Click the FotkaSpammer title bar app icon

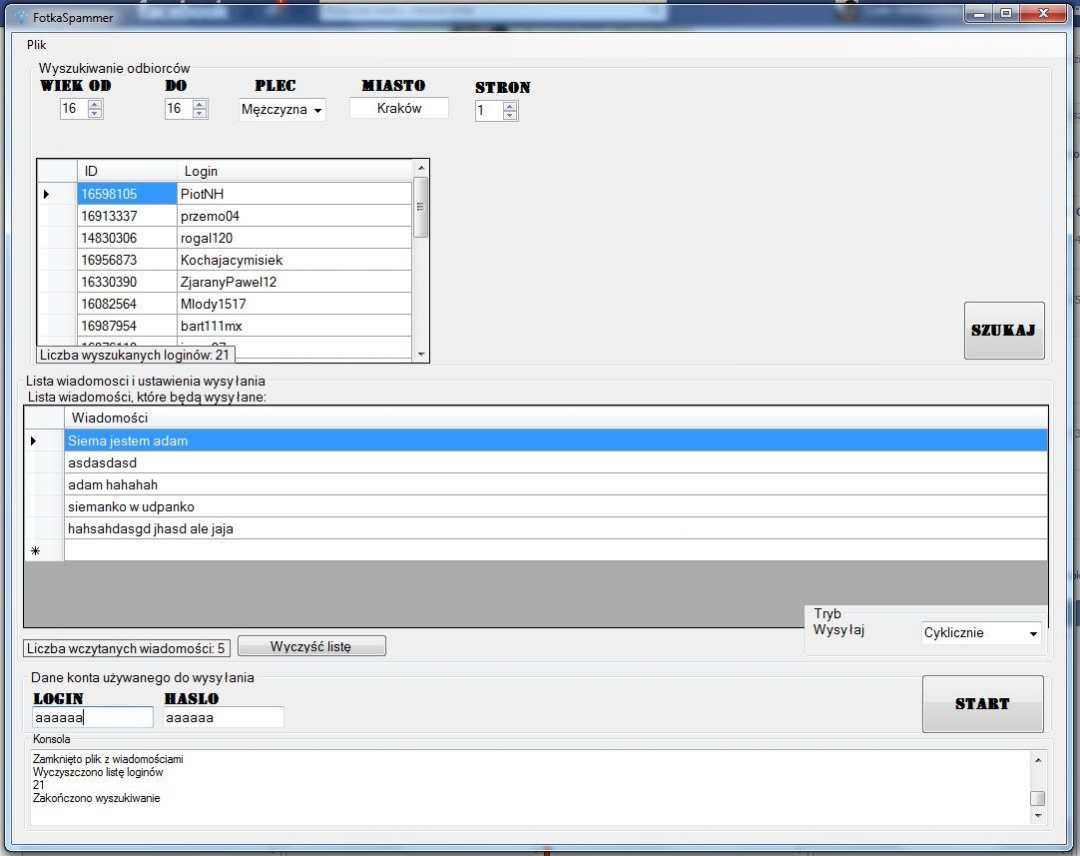click(19, 17)
